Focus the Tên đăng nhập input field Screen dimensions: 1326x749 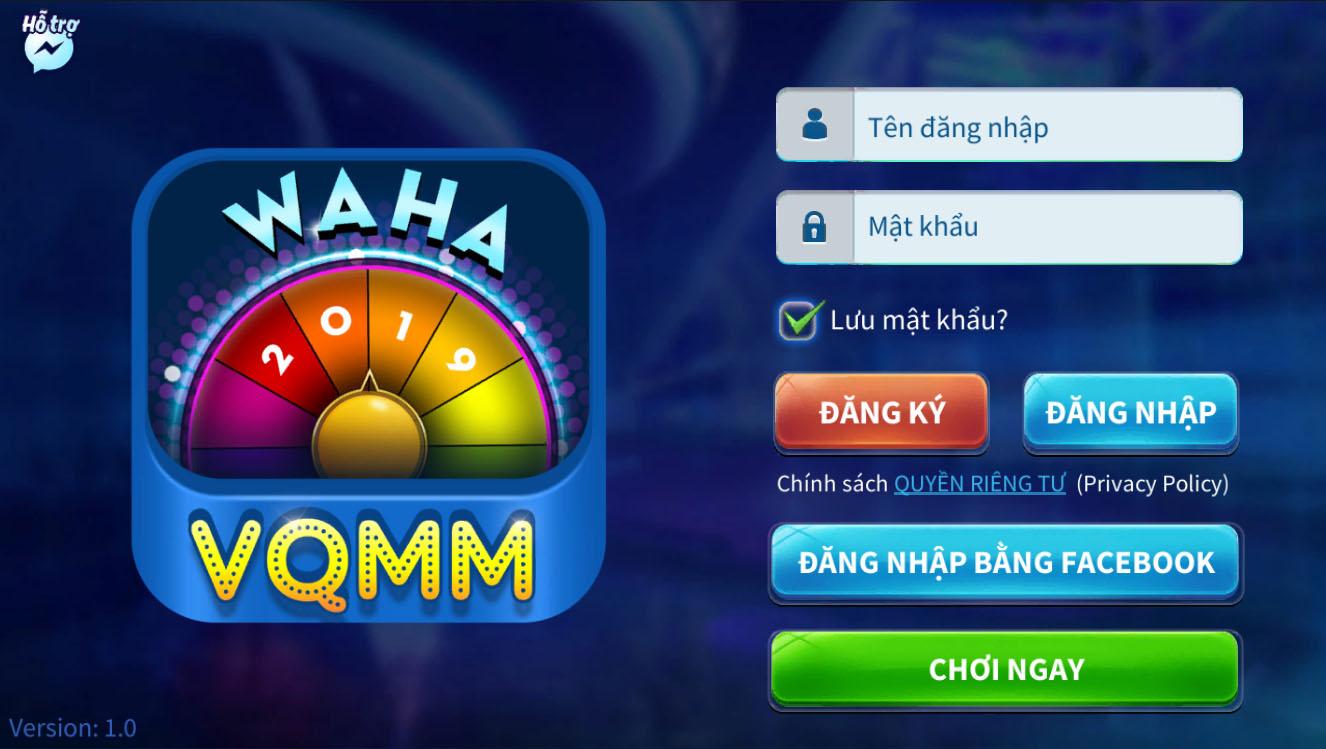(1009, 125)
